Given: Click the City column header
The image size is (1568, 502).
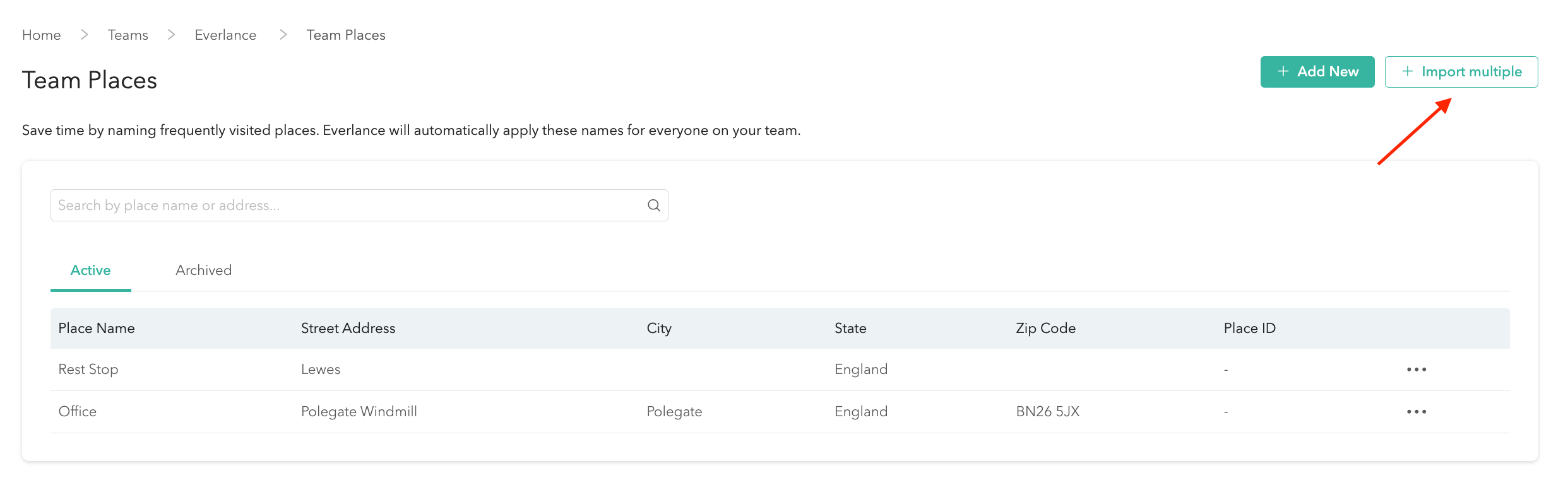Looking at the screenshot, I should tap(659, 329).
